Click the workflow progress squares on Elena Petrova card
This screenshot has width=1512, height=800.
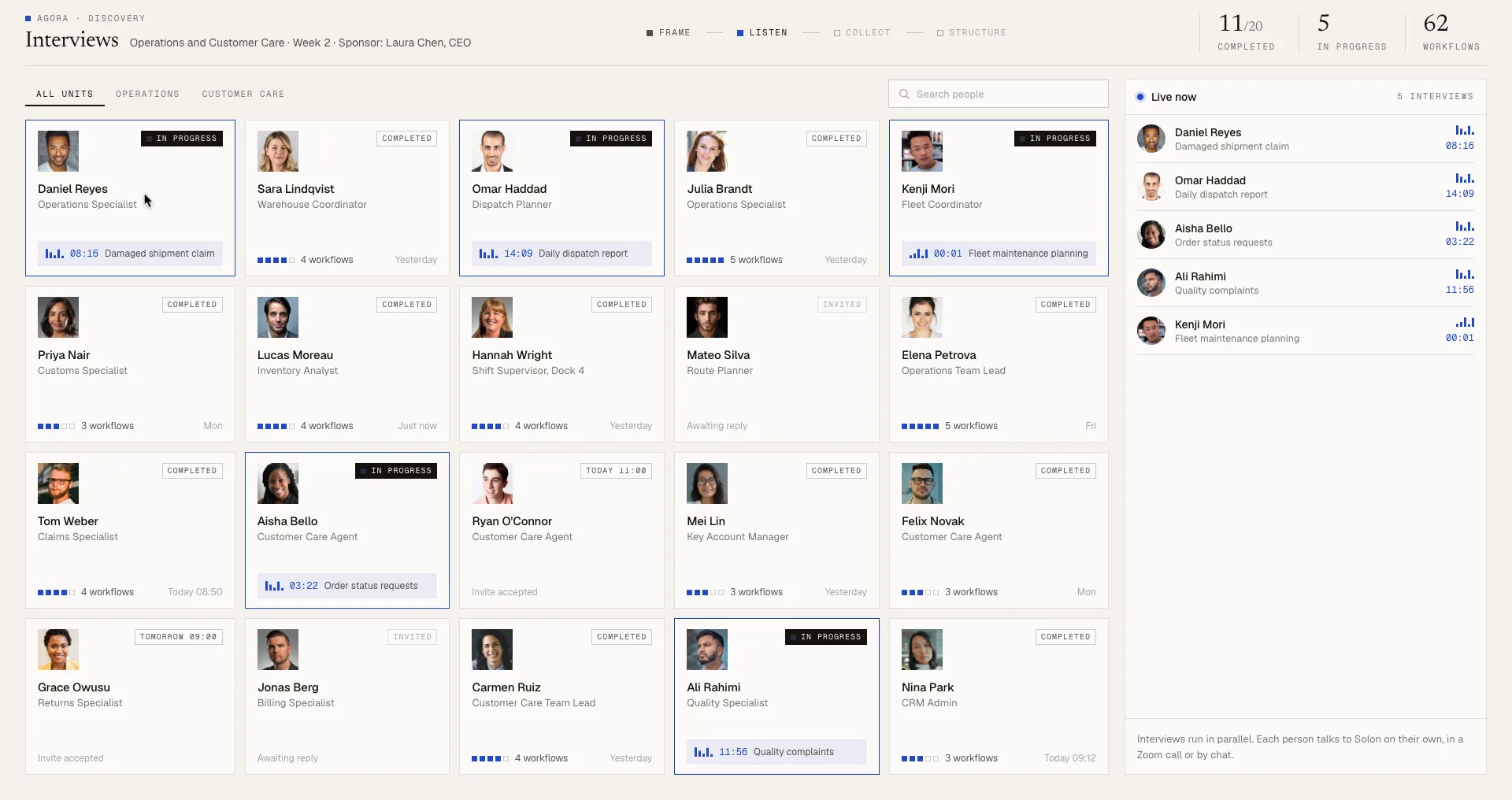coord(920,426)
